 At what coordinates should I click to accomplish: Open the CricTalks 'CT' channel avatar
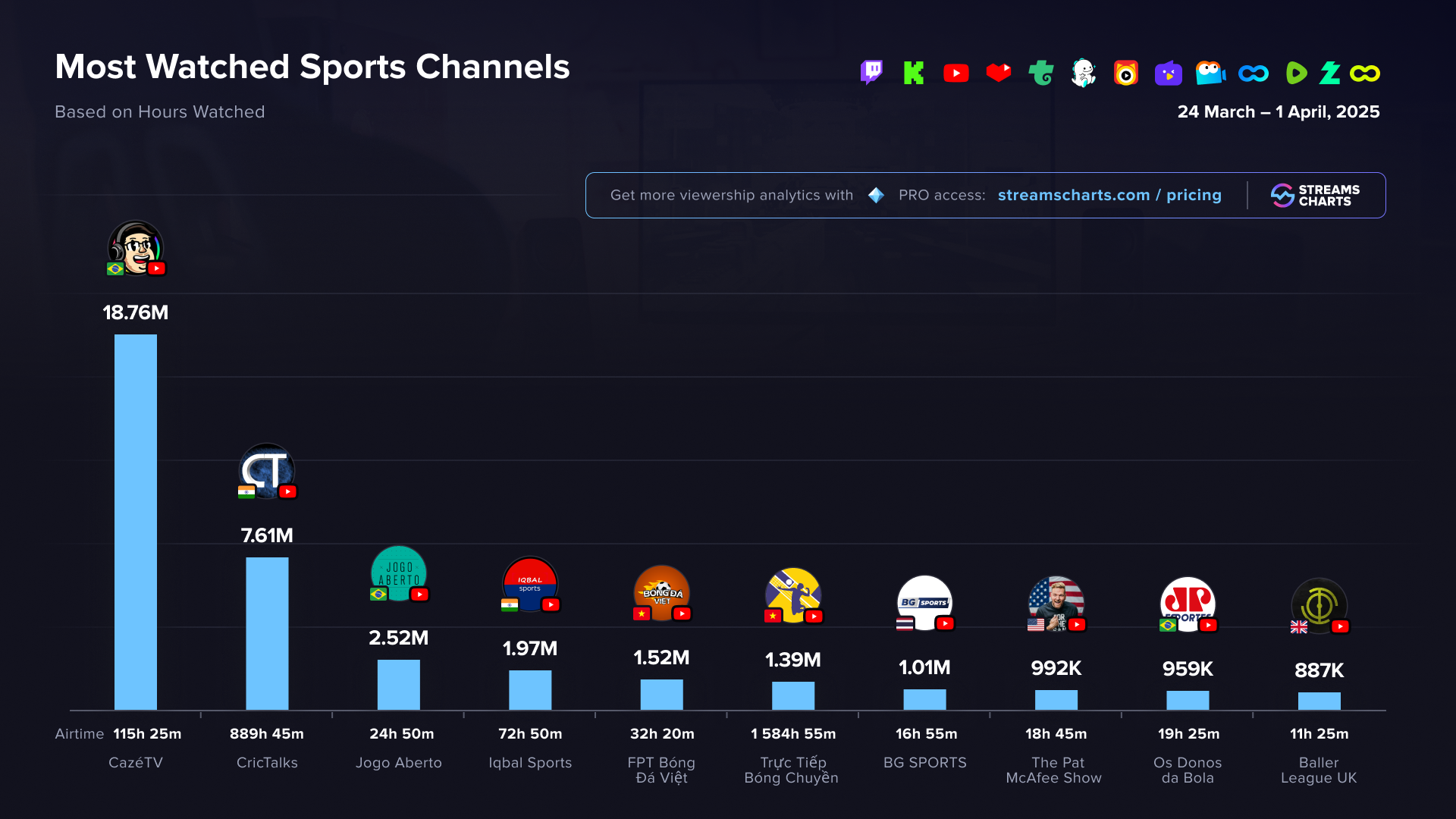point(267,471)
